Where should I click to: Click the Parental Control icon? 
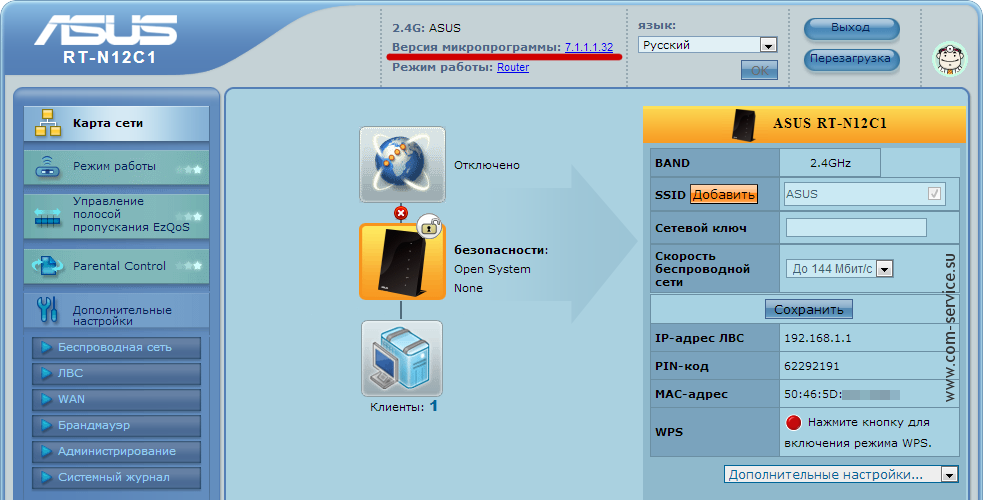point(48,266)
